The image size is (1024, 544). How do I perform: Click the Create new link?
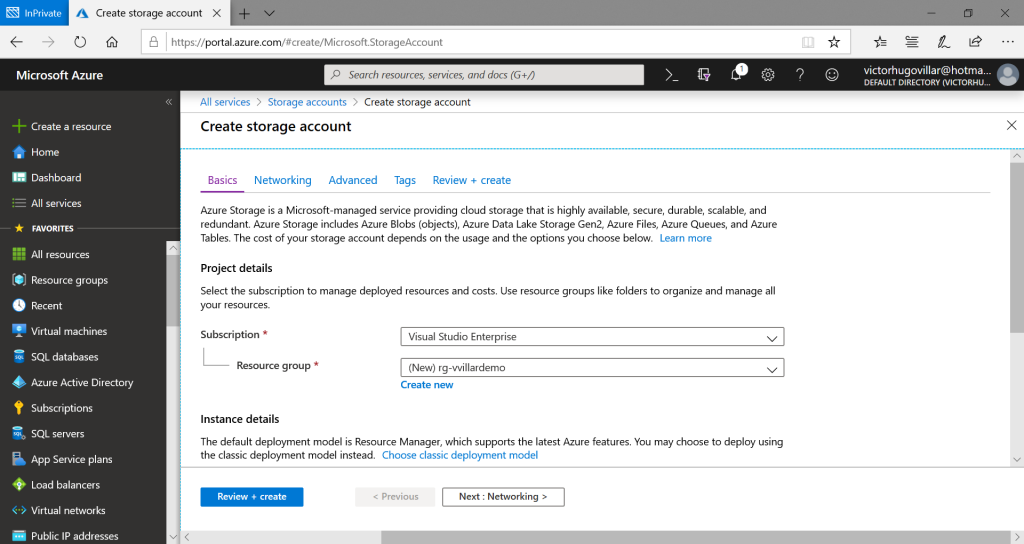coord(426,385)
